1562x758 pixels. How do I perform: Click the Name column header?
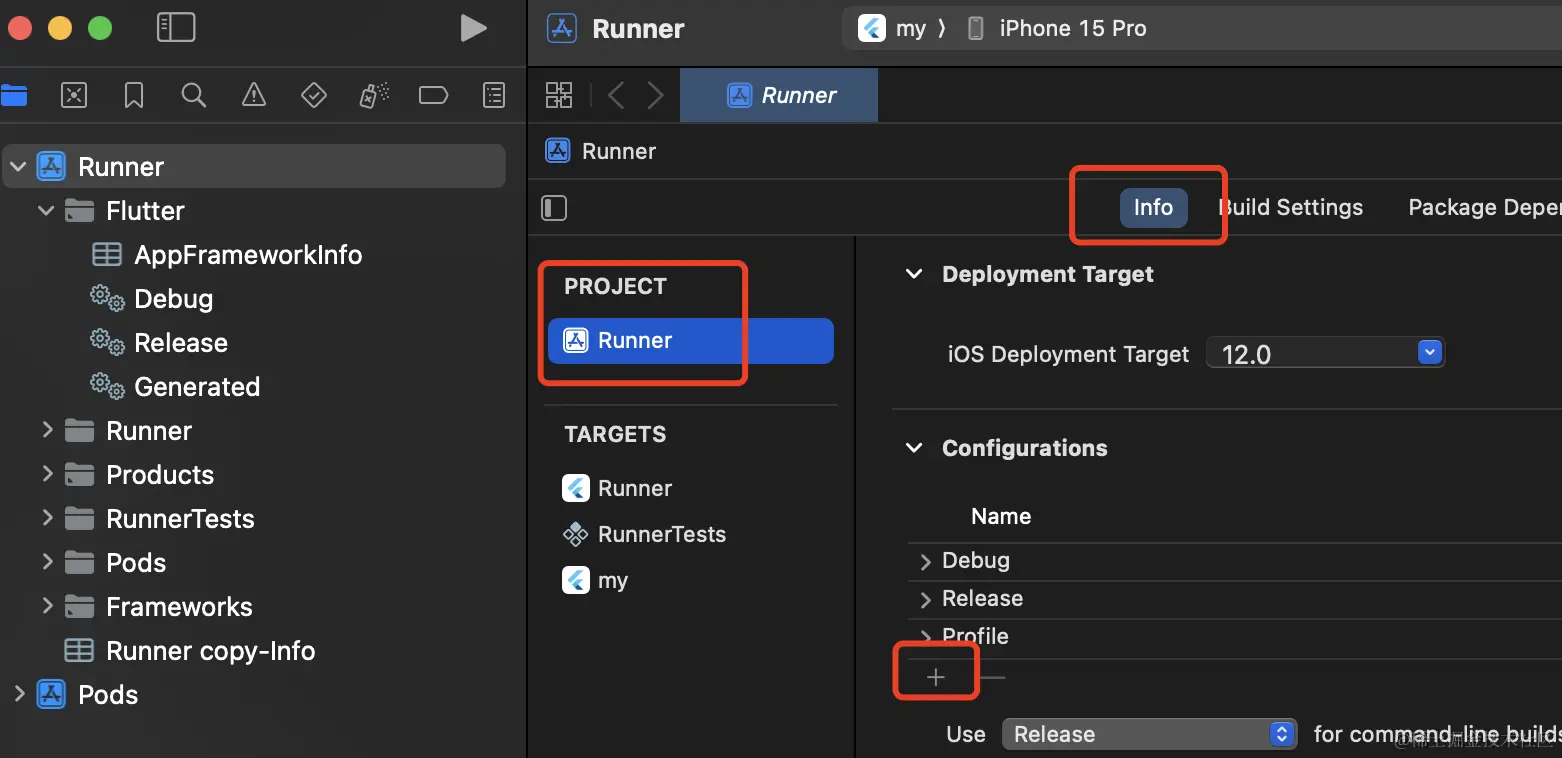tap(1000, 516)
